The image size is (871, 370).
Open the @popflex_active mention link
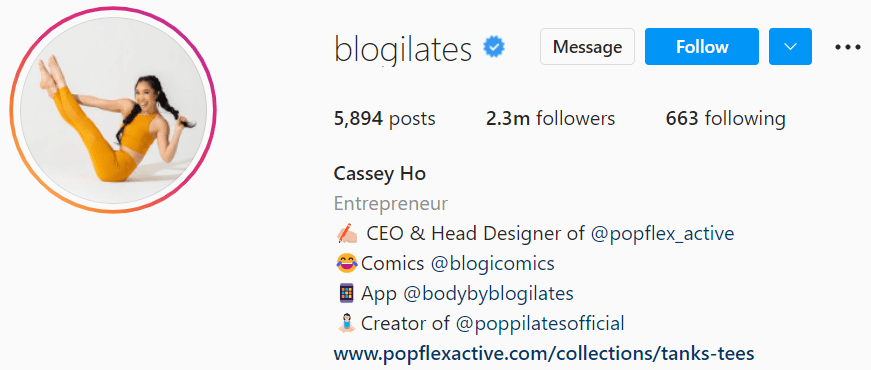tap(662, 234)
